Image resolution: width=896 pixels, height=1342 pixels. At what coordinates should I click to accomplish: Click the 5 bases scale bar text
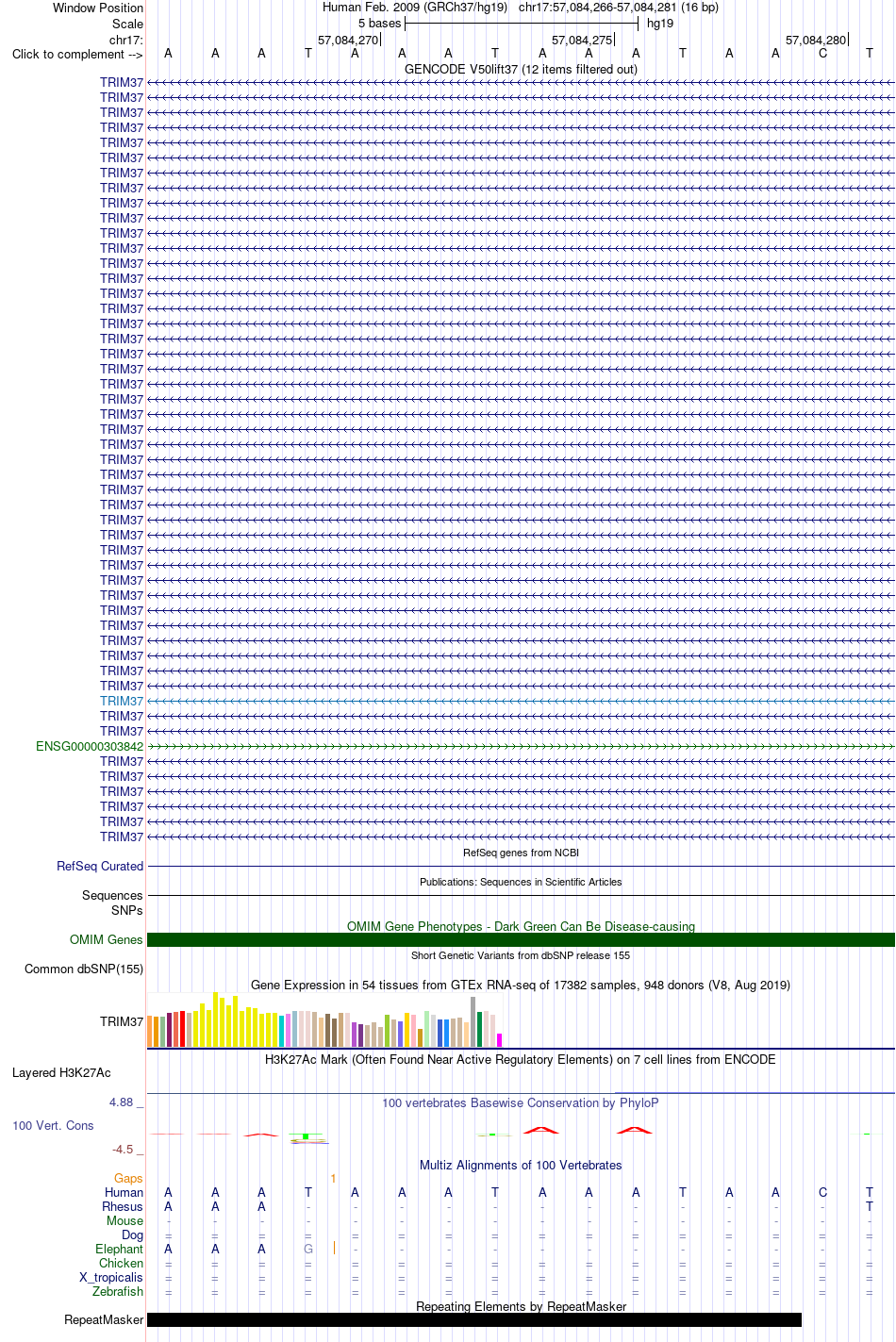(379, 23)
